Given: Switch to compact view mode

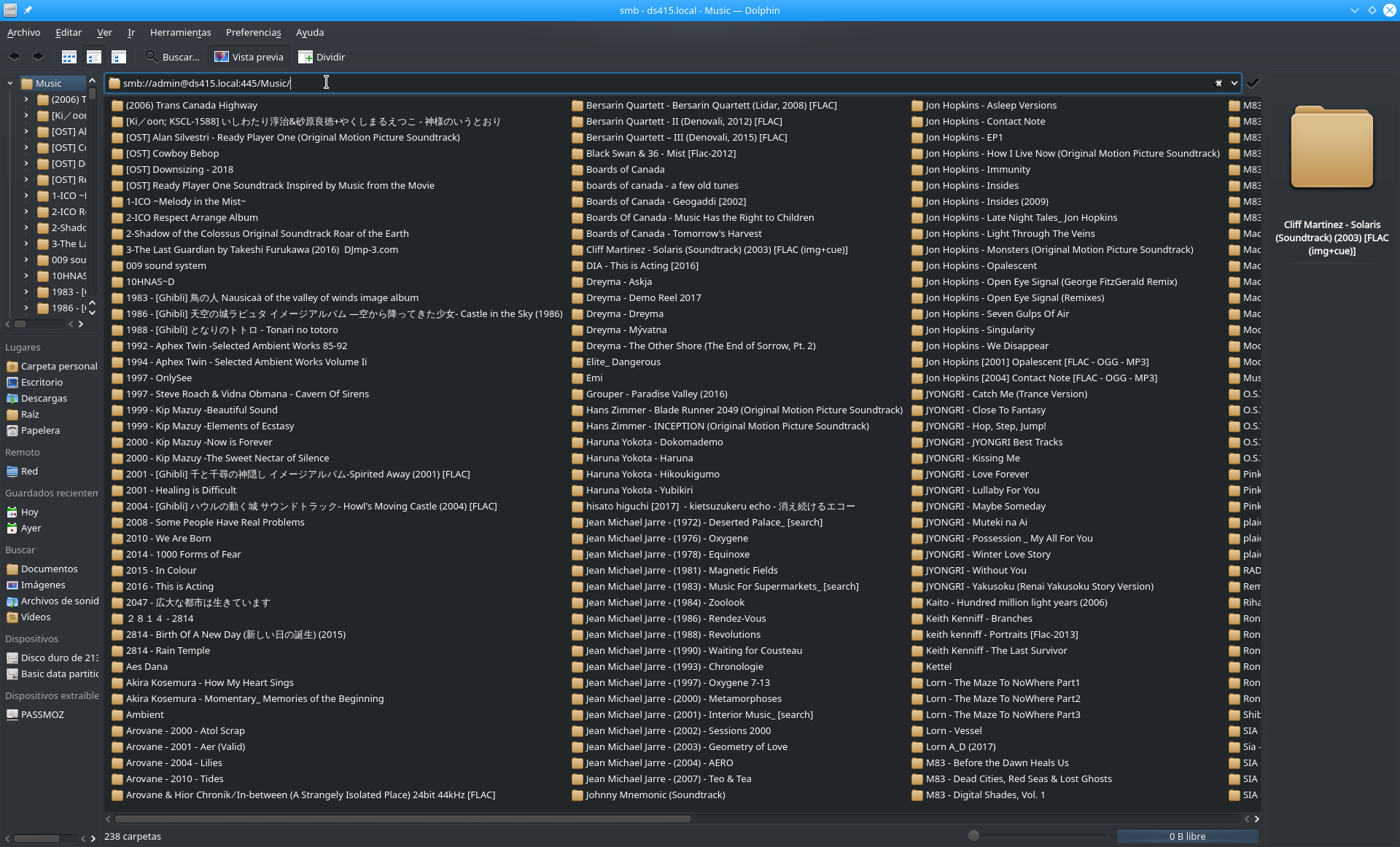Looking at the screenshot, I should [93, 56].
